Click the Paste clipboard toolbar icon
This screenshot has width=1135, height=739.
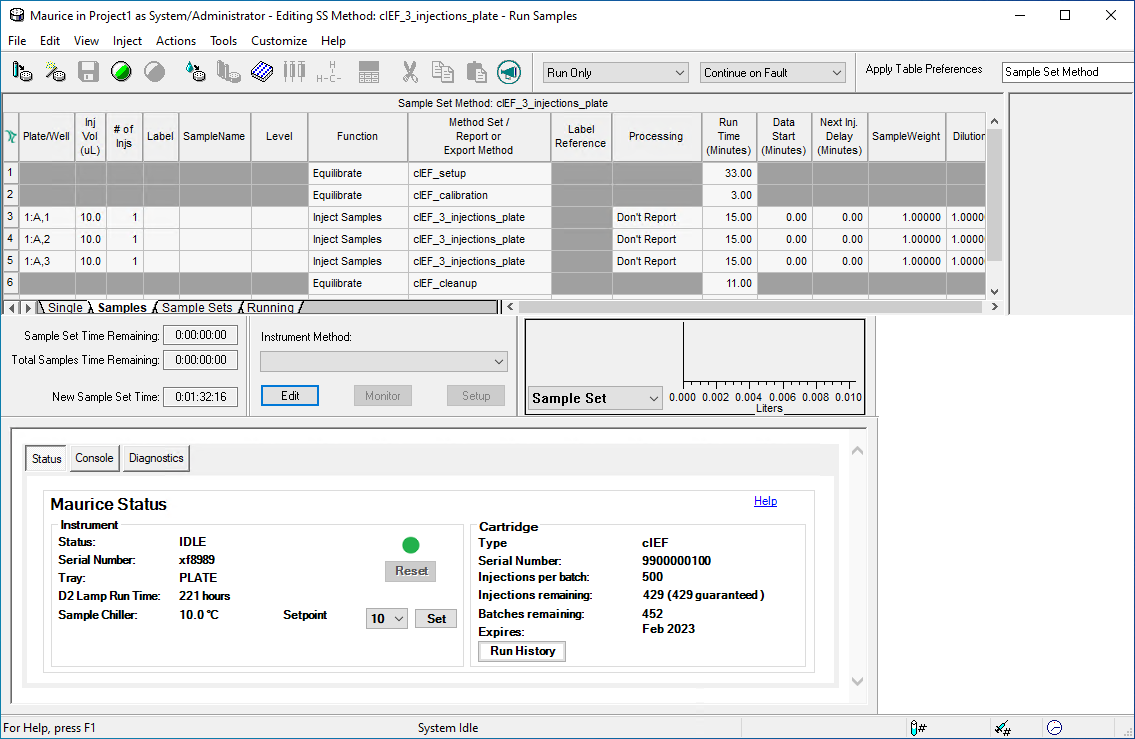pyautogui.click(x=476, y=72)
